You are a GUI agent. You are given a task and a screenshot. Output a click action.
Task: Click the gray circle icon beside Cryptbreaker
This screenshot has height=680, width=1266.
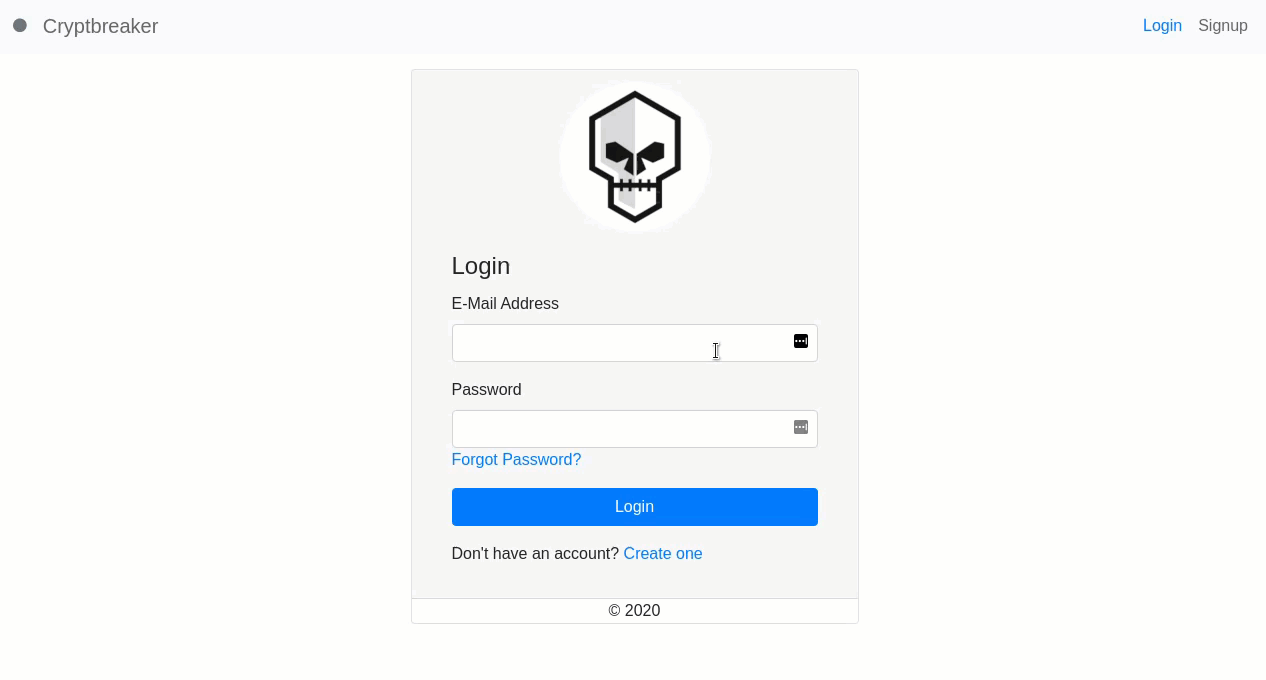pyautogui.click(x=20, y=26)
